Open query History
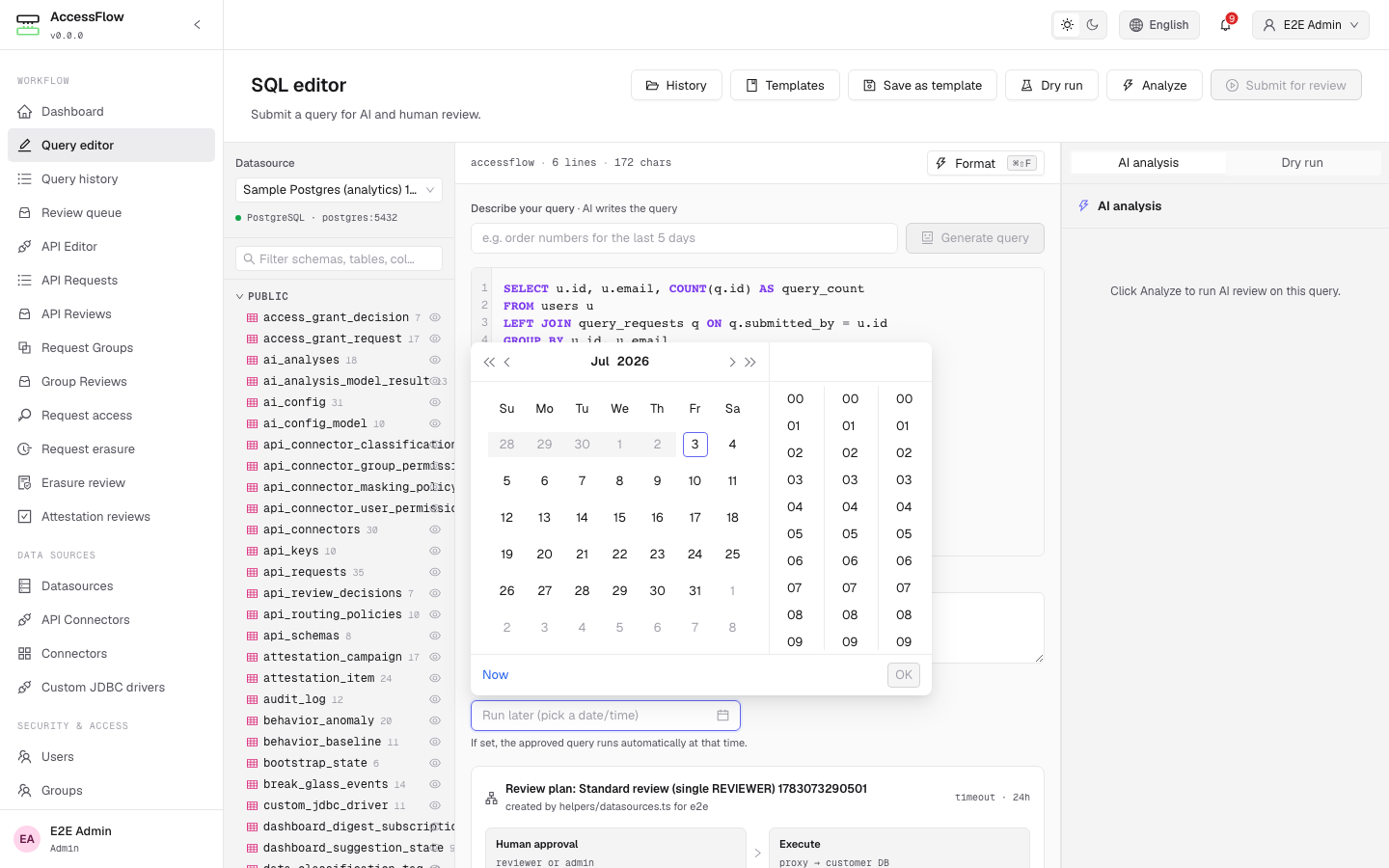1389x868 pixels. (676, 85)
